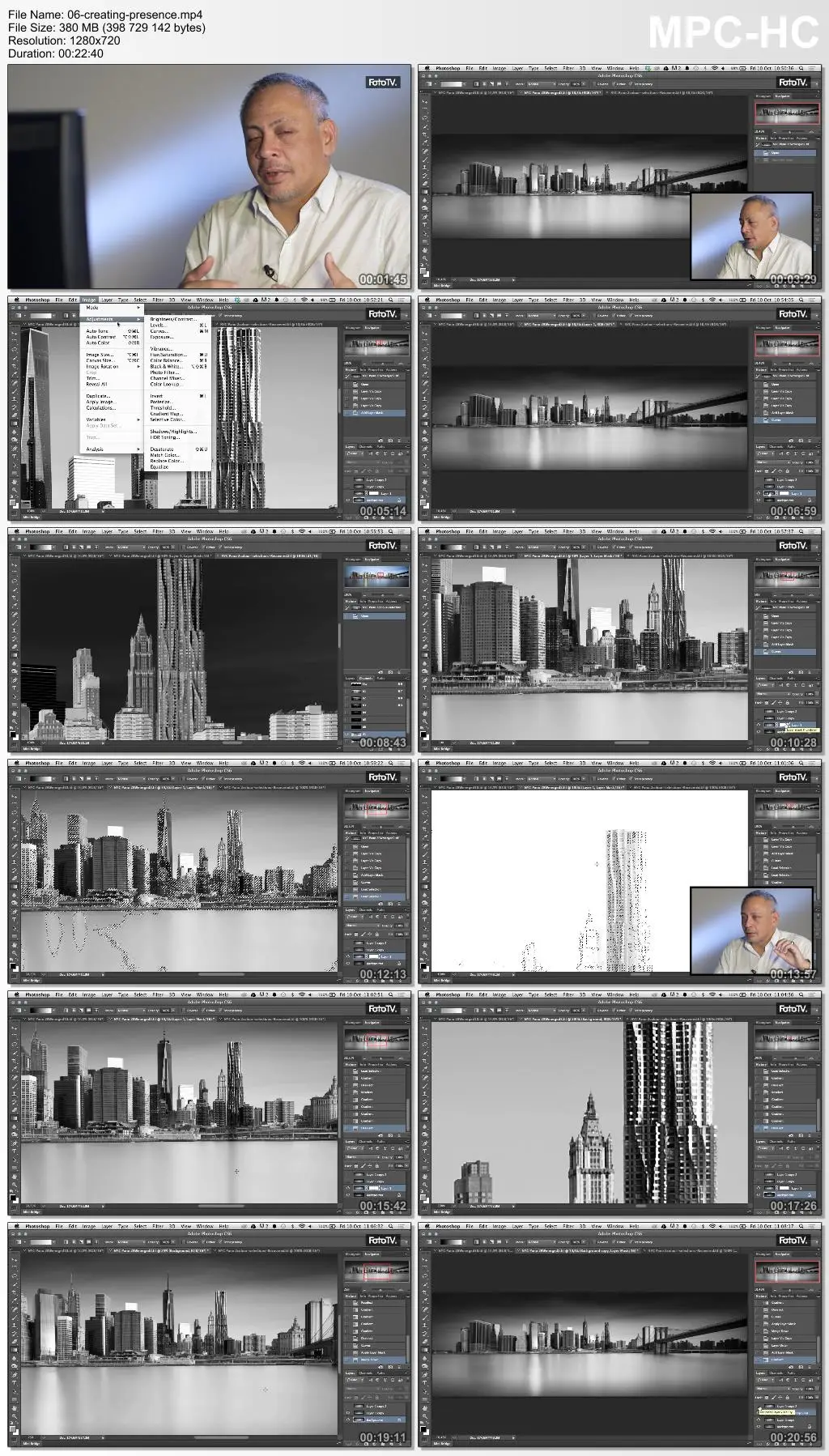
Task: Open the frame thumbnail stamped 00:17:26
Action: coord(620,1103)
